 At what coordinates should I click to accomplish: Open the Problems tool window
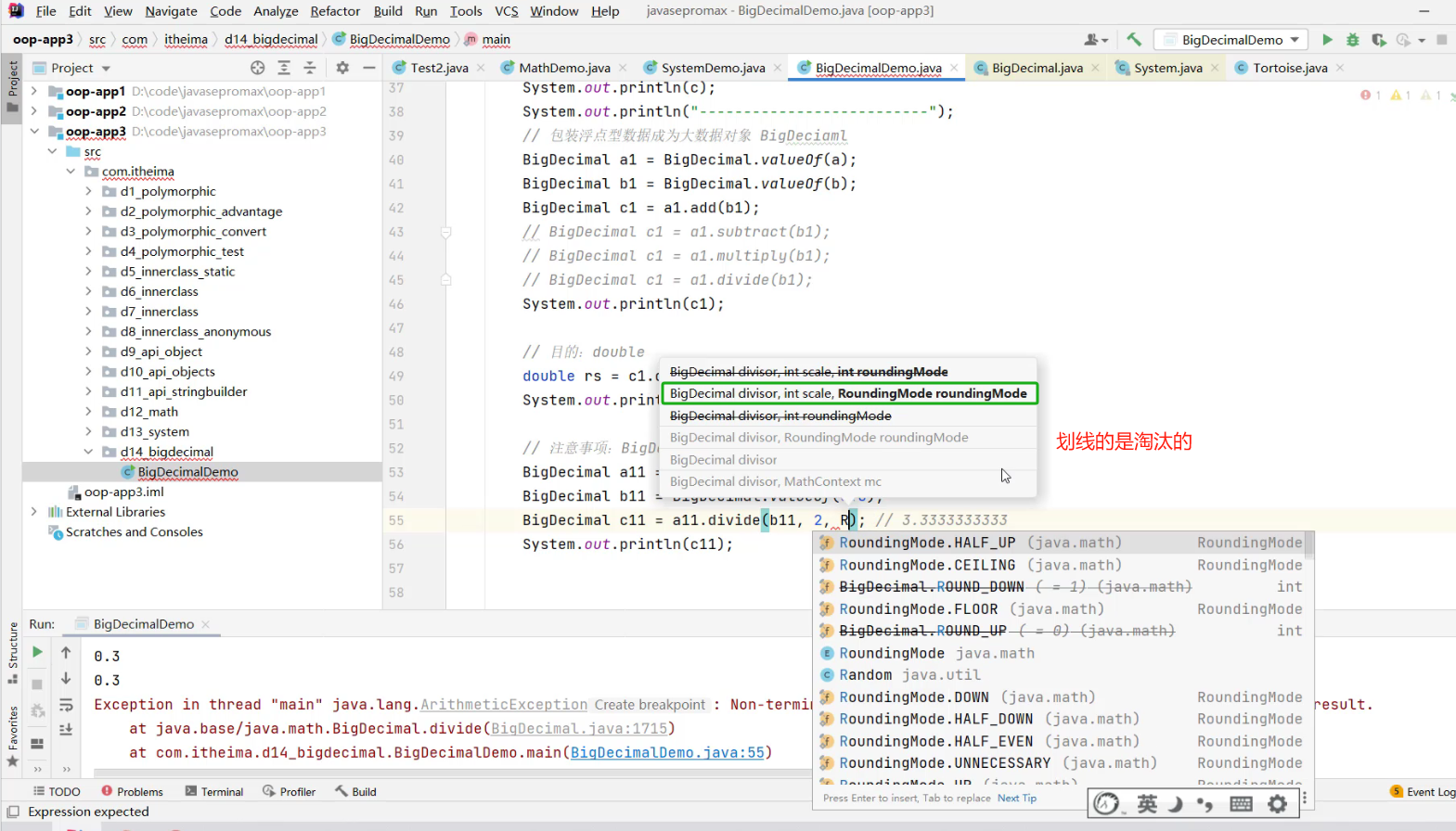pyautogui.click(x=132, y=791)
